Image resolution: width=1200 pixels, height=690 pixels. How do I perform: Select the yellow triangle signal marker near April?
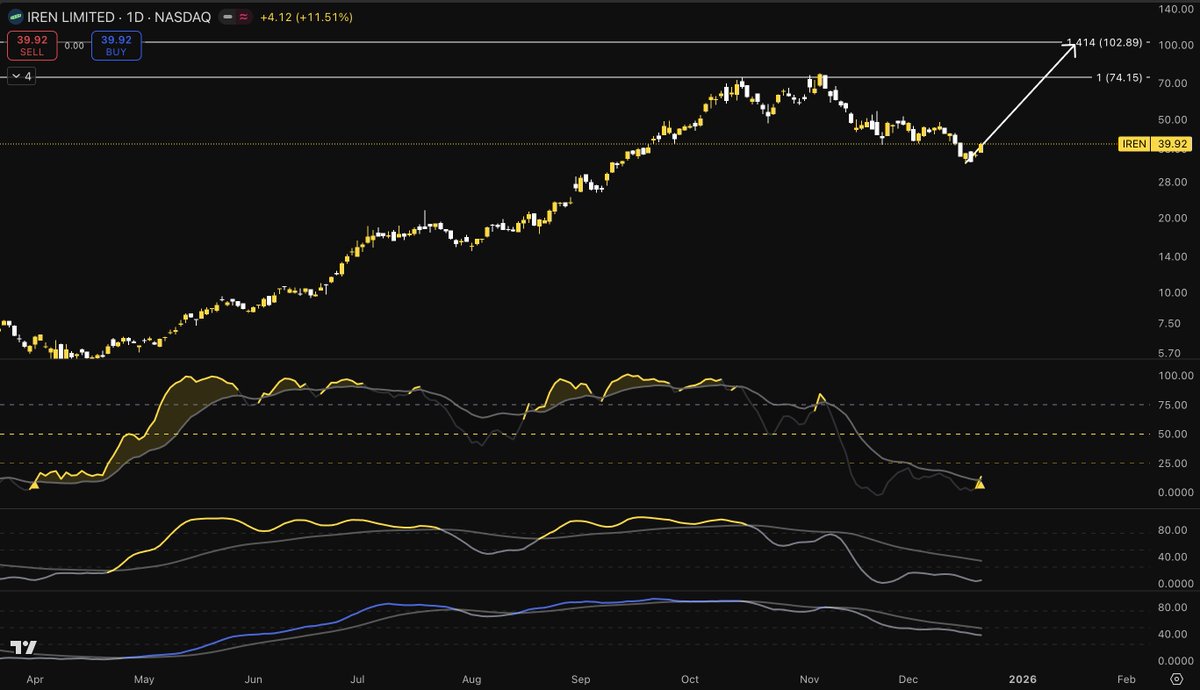pyautogui.click(x=34, y=484)
